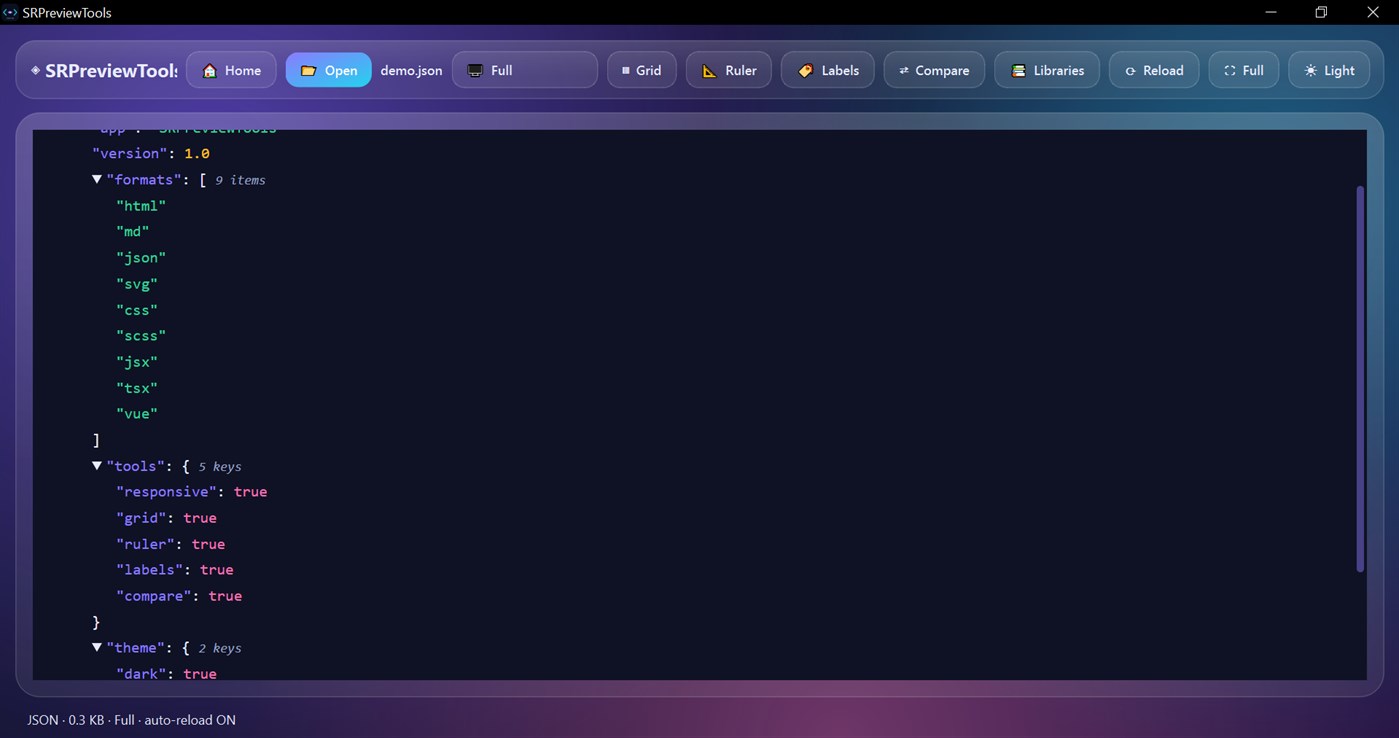Click the "responsive" key
1399x738 pixels.
[x=166, y=491]
